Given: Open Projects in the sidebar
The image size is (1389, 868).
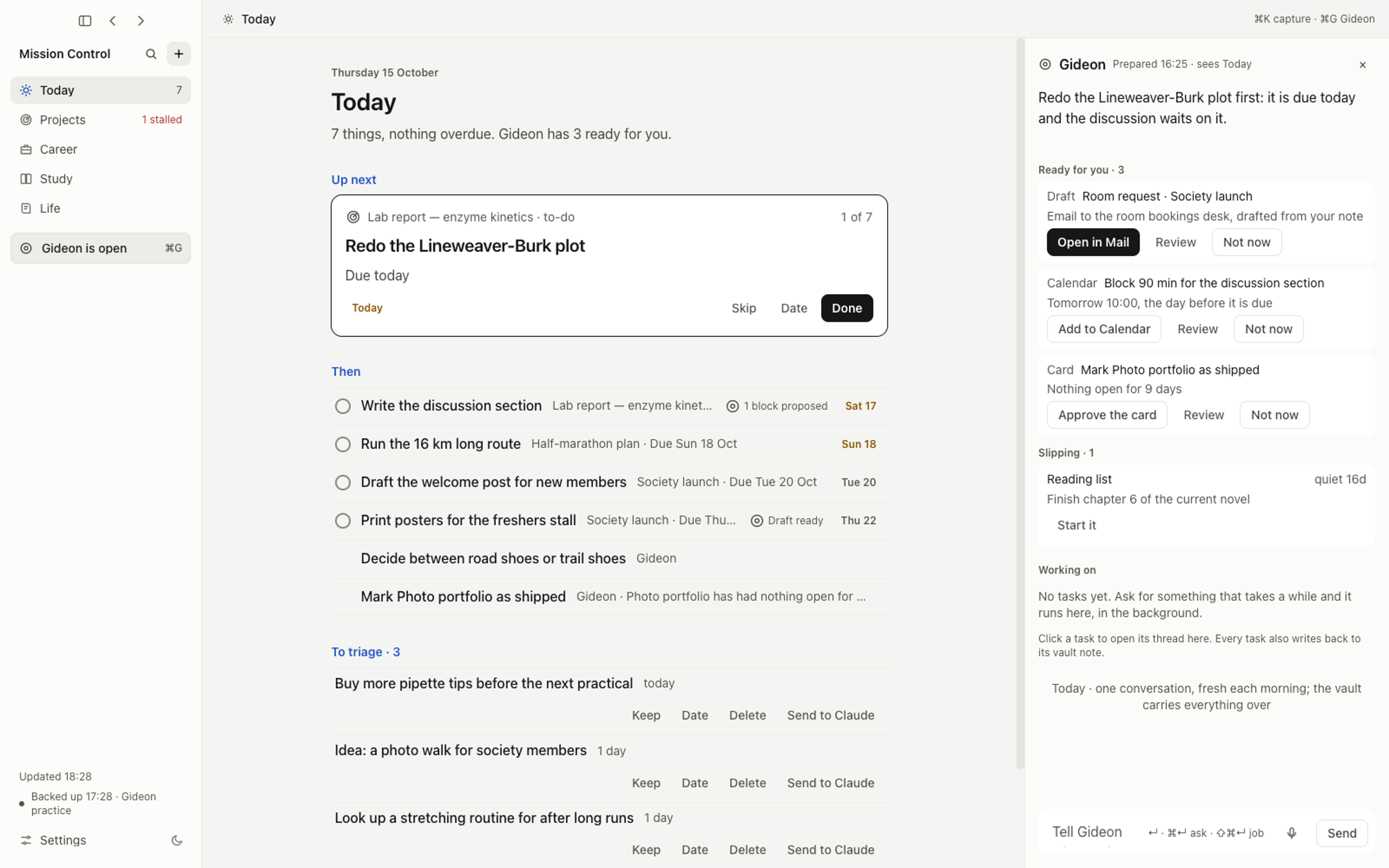Looking at the screenshot, I should (100, 120).
